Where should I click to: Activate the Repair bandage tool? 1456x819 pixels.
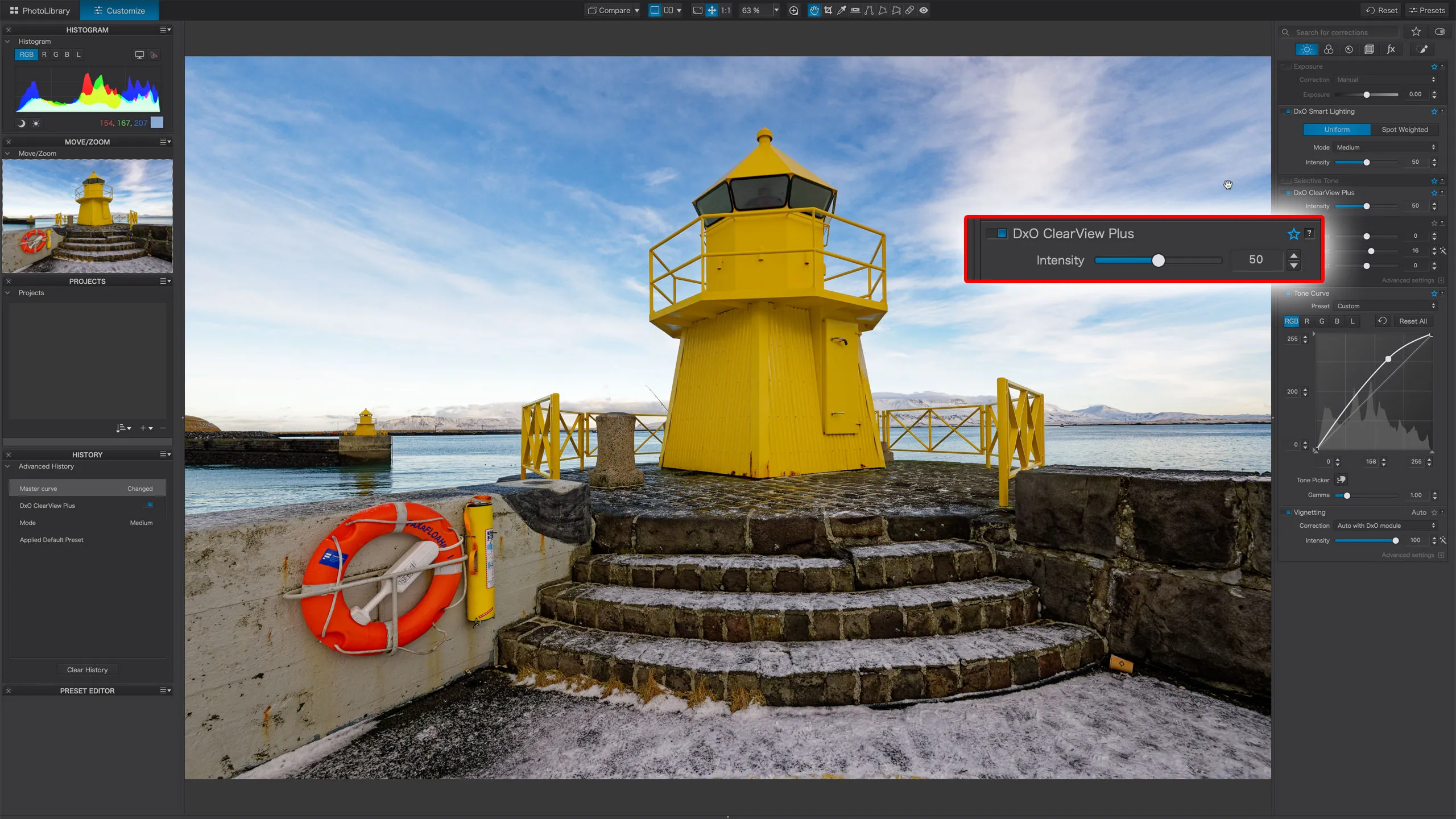click(910, 10)
